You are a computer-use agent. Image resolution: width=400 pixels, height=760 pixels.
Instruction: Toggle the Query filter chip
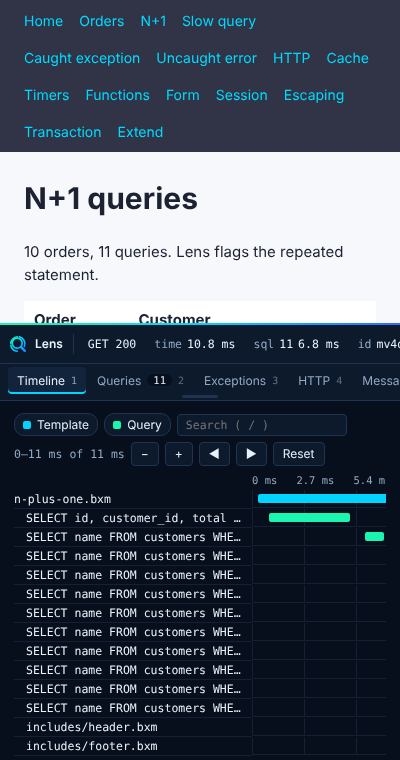pos(137,425)
